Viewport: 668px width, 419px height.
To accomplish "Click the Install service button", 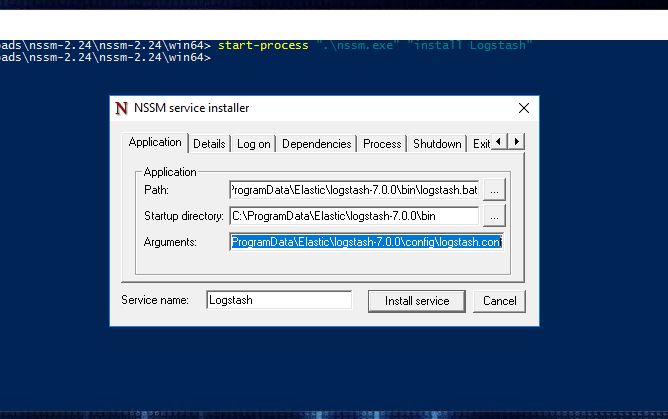I will pyautogui.click(x=417, y=301).
